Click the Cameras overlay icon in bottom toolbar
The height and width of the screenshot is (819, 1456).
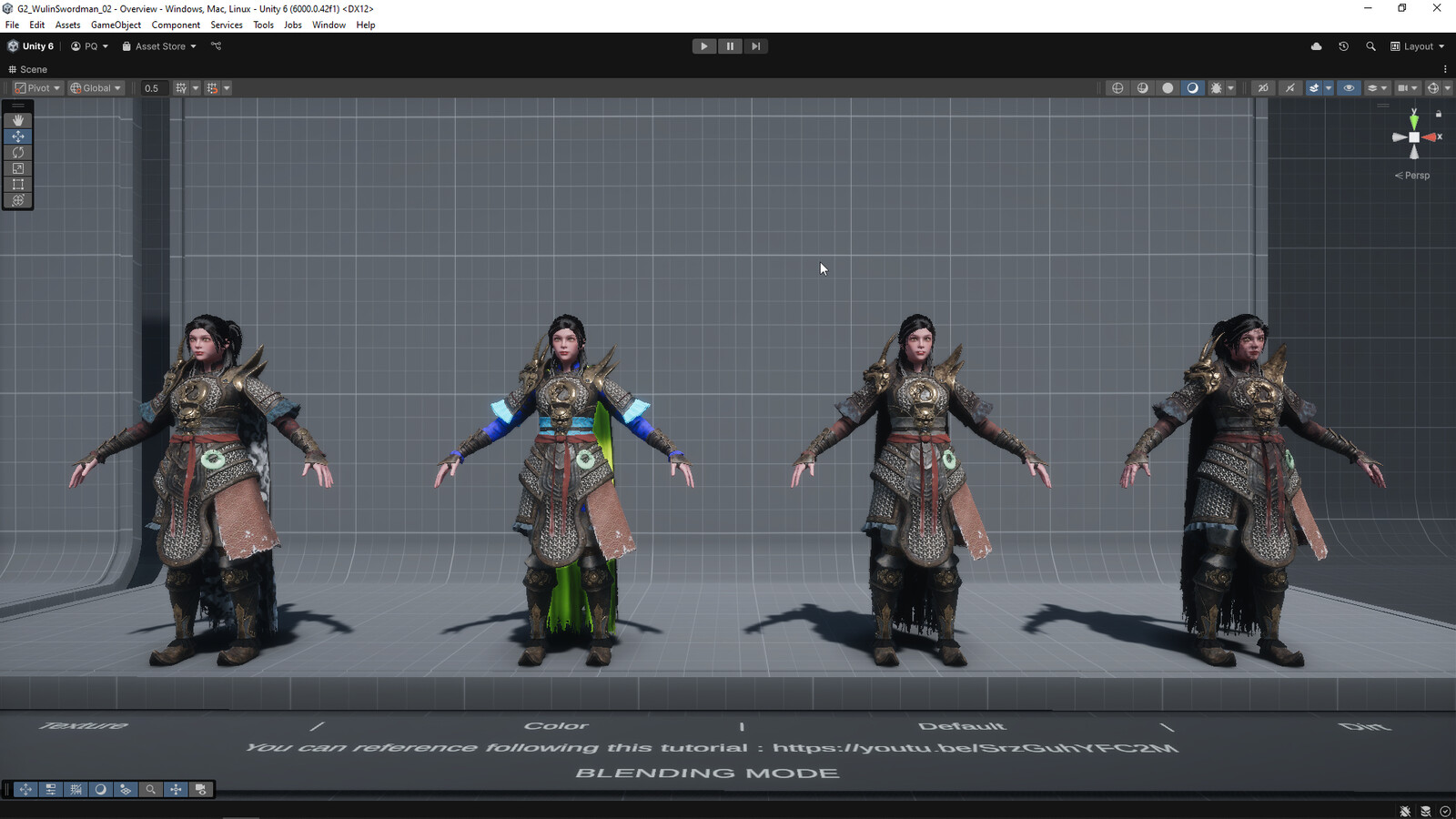tap(201, 790)
